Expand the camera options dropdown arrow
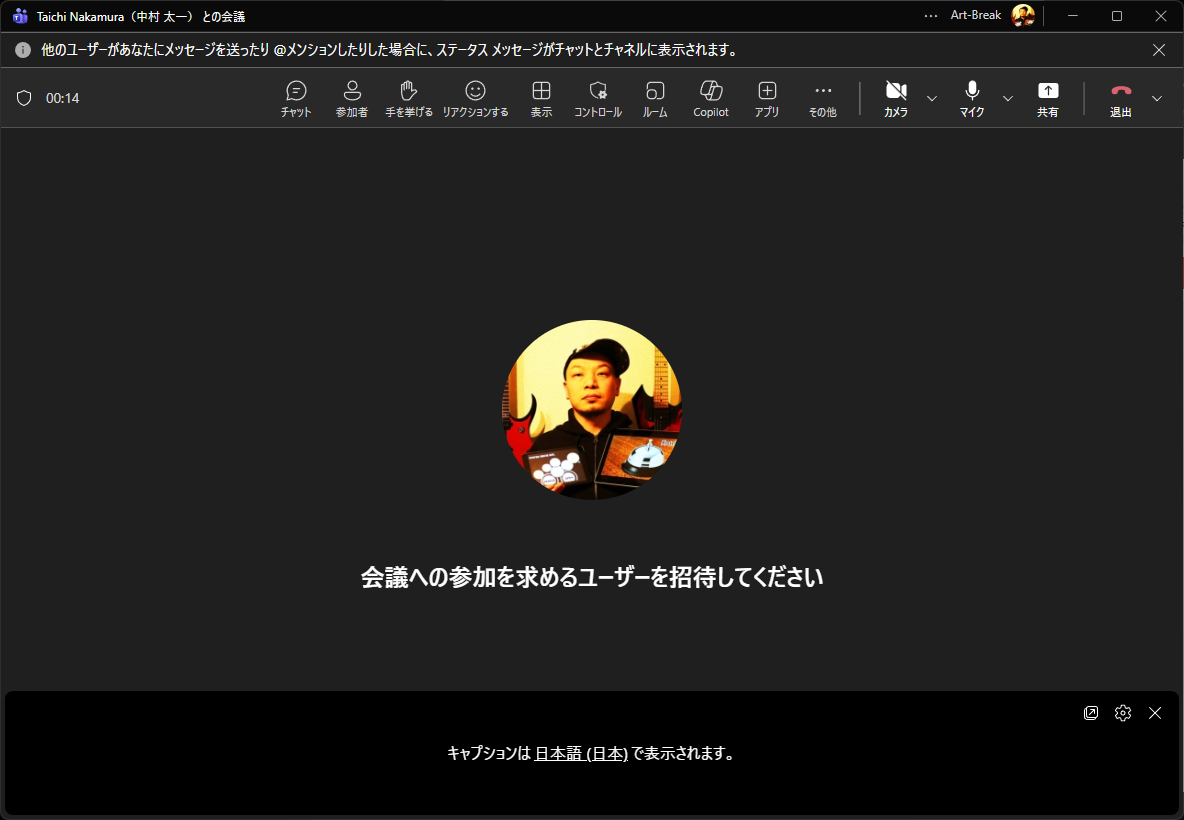This screenshot has width=1184, height=820. pos(932,98)
